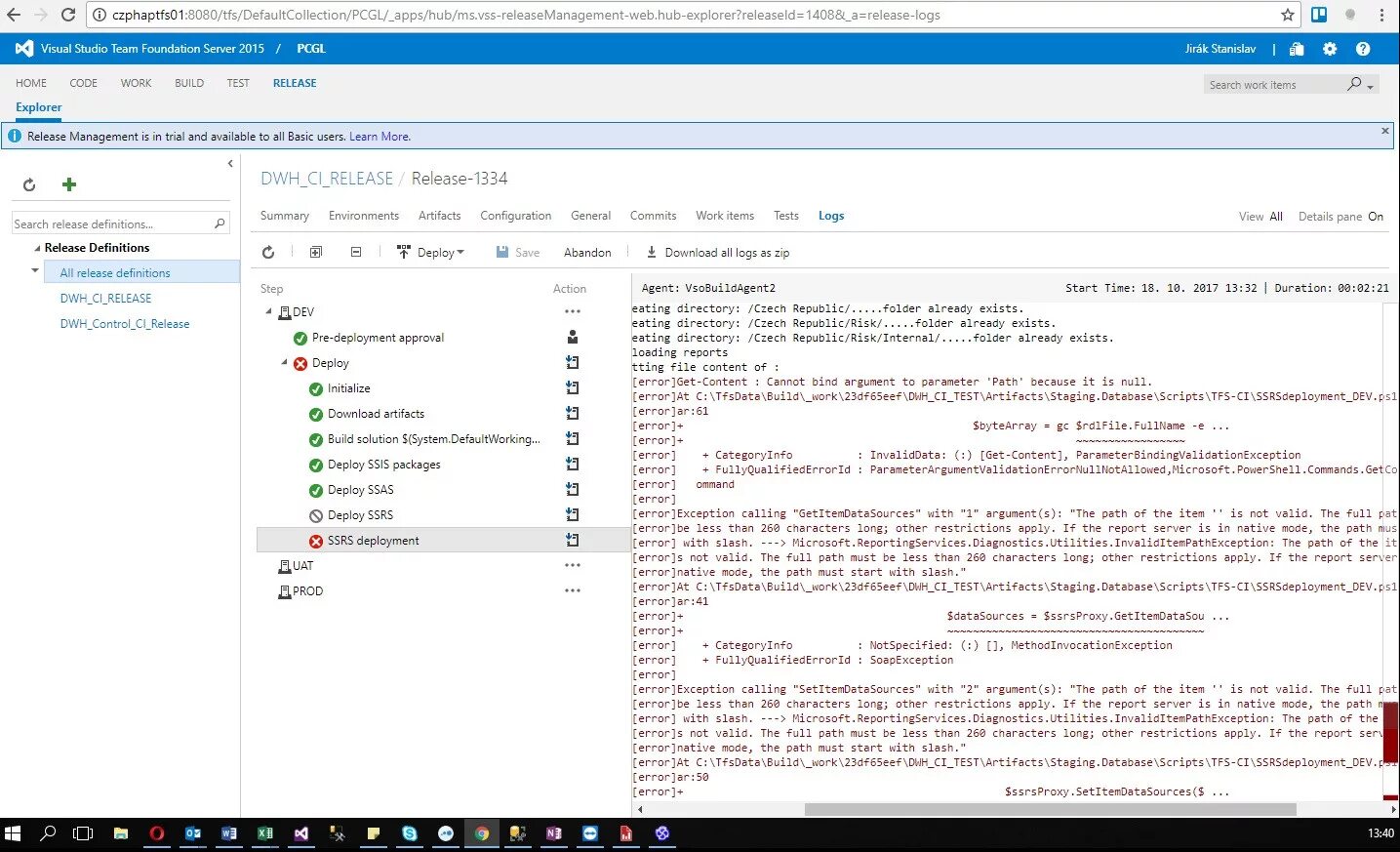Image resolution: width=1400 pixels, height=852 pixels.
Task: Select the Pre-deployment approval step
Action: 378,337
